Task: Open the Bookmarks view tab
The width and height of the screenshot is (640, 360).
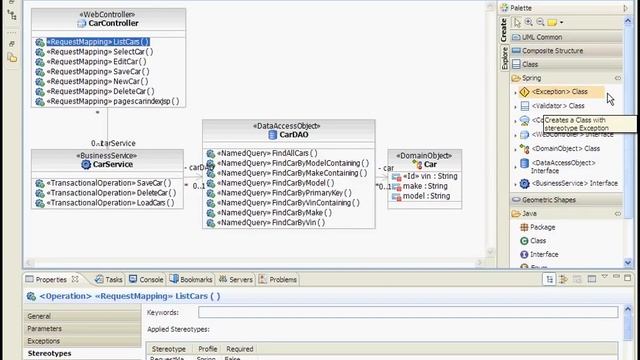Action: click(191, 280)
